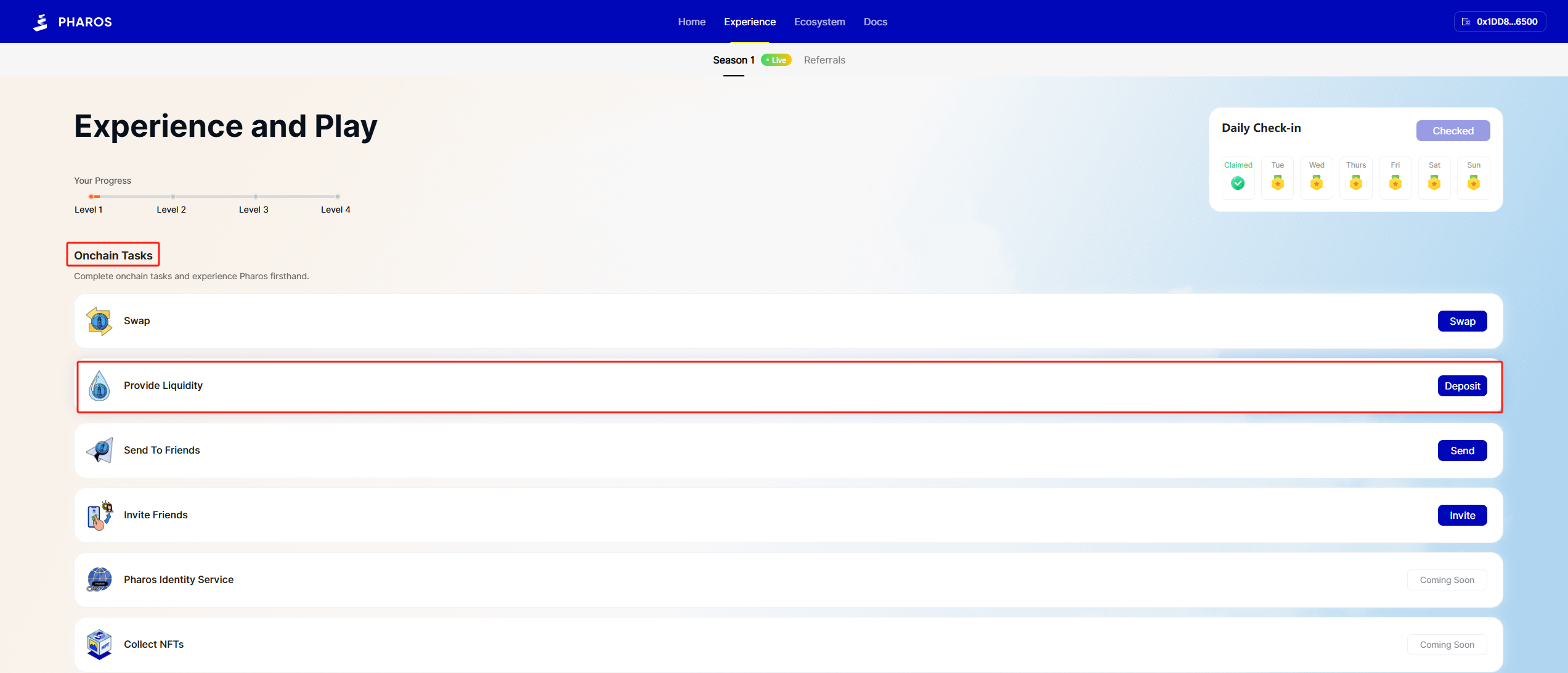This screenshot has height=673, width=1568.
Task: Click the Pharos Identity Service label
Action: (x=179, y=579)
